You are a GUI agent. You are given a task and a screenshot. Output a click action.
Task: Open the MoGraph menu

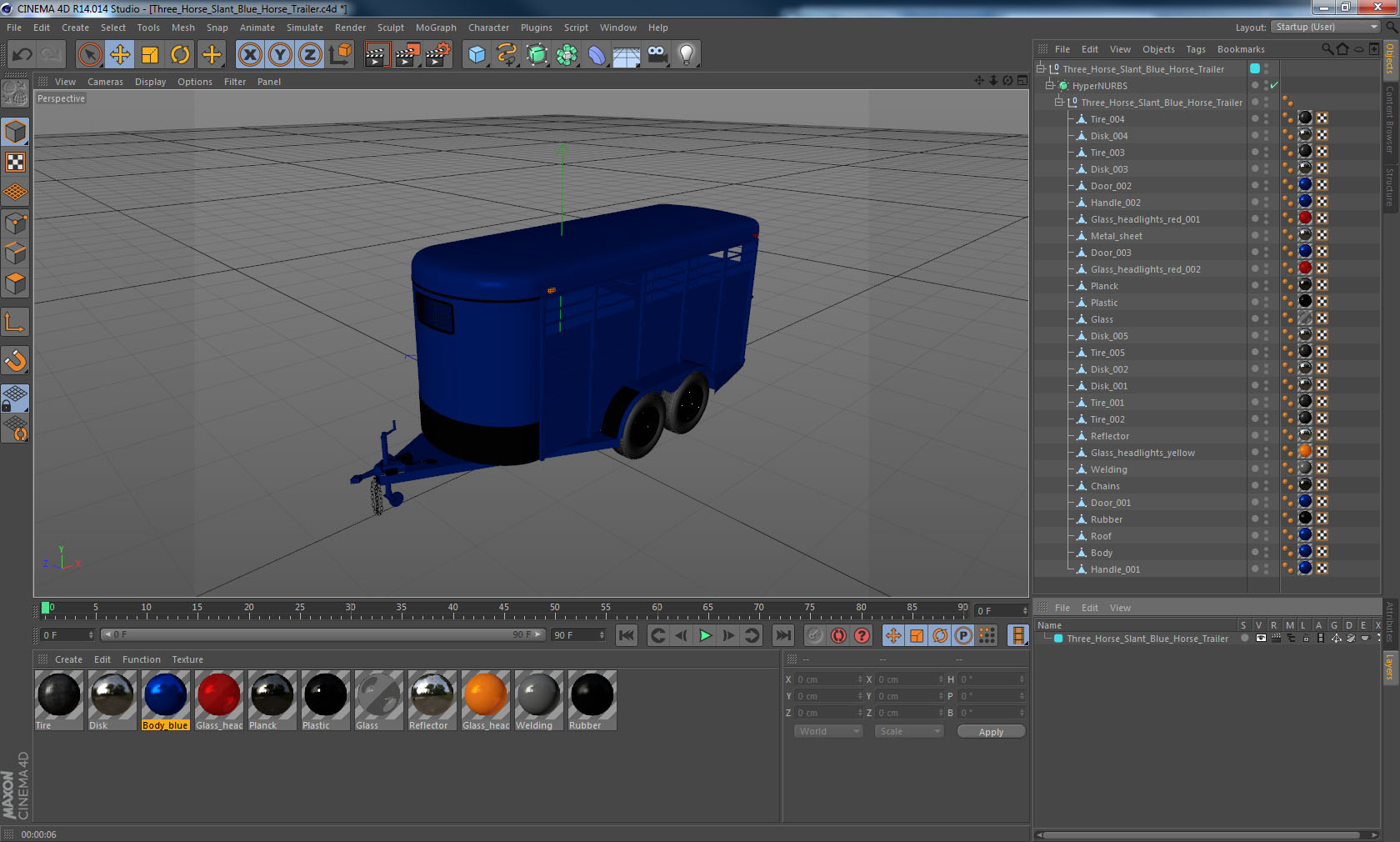[x=436, y=28]
